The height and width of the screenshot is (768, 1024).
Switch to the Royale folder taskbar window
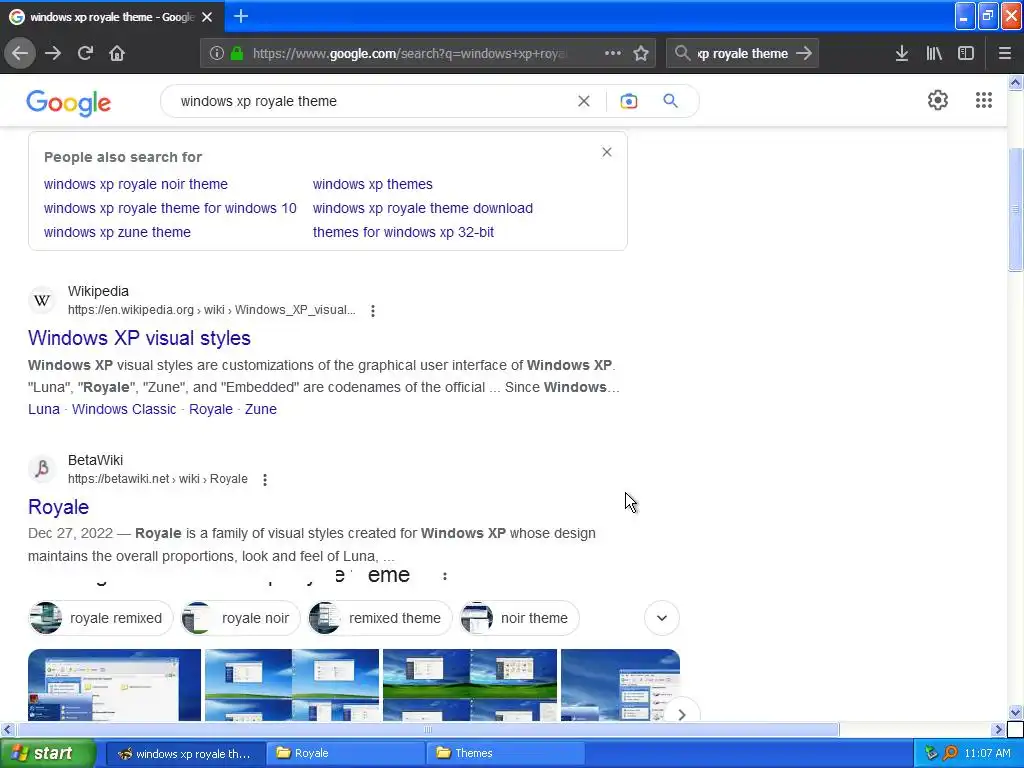(346, 753)
